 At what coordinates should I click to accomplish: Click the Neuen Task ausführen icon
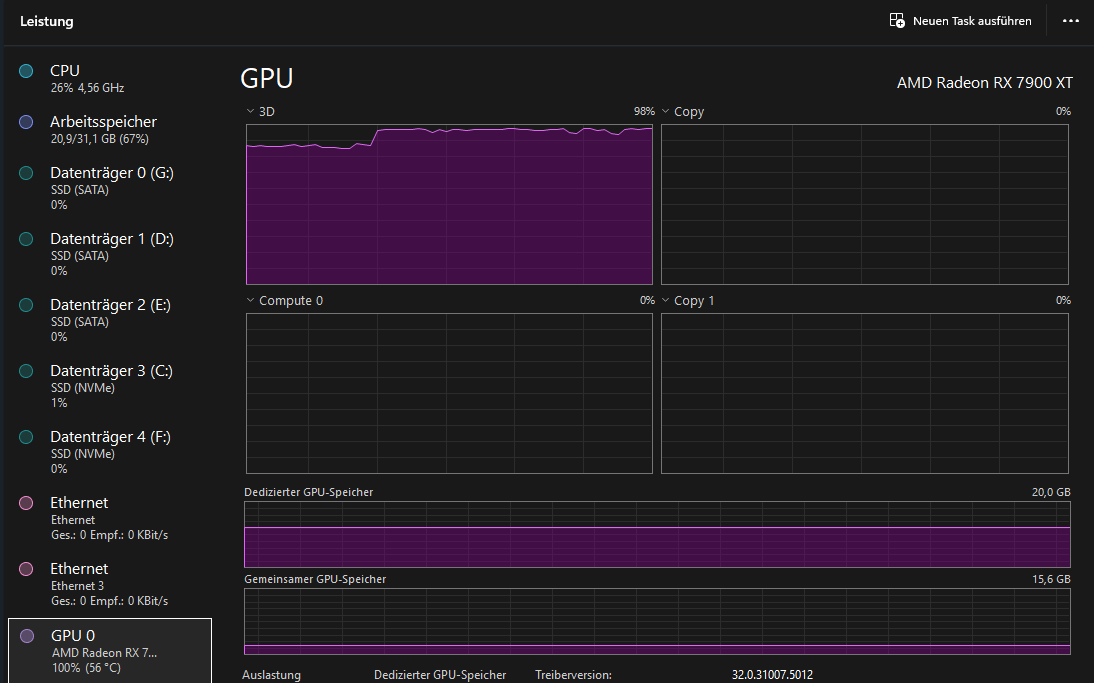coord(897,20)
